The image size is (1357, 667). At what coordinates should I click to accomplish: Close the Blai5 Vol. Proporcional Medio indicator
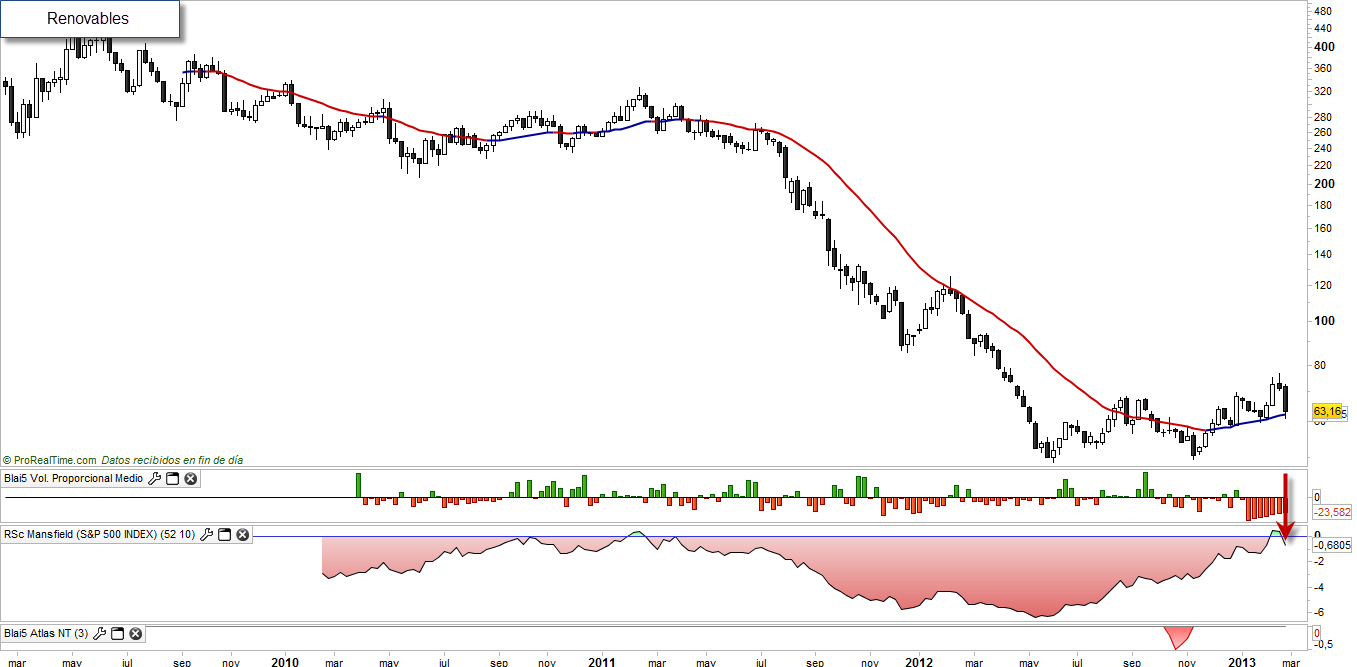click(190, 479)
